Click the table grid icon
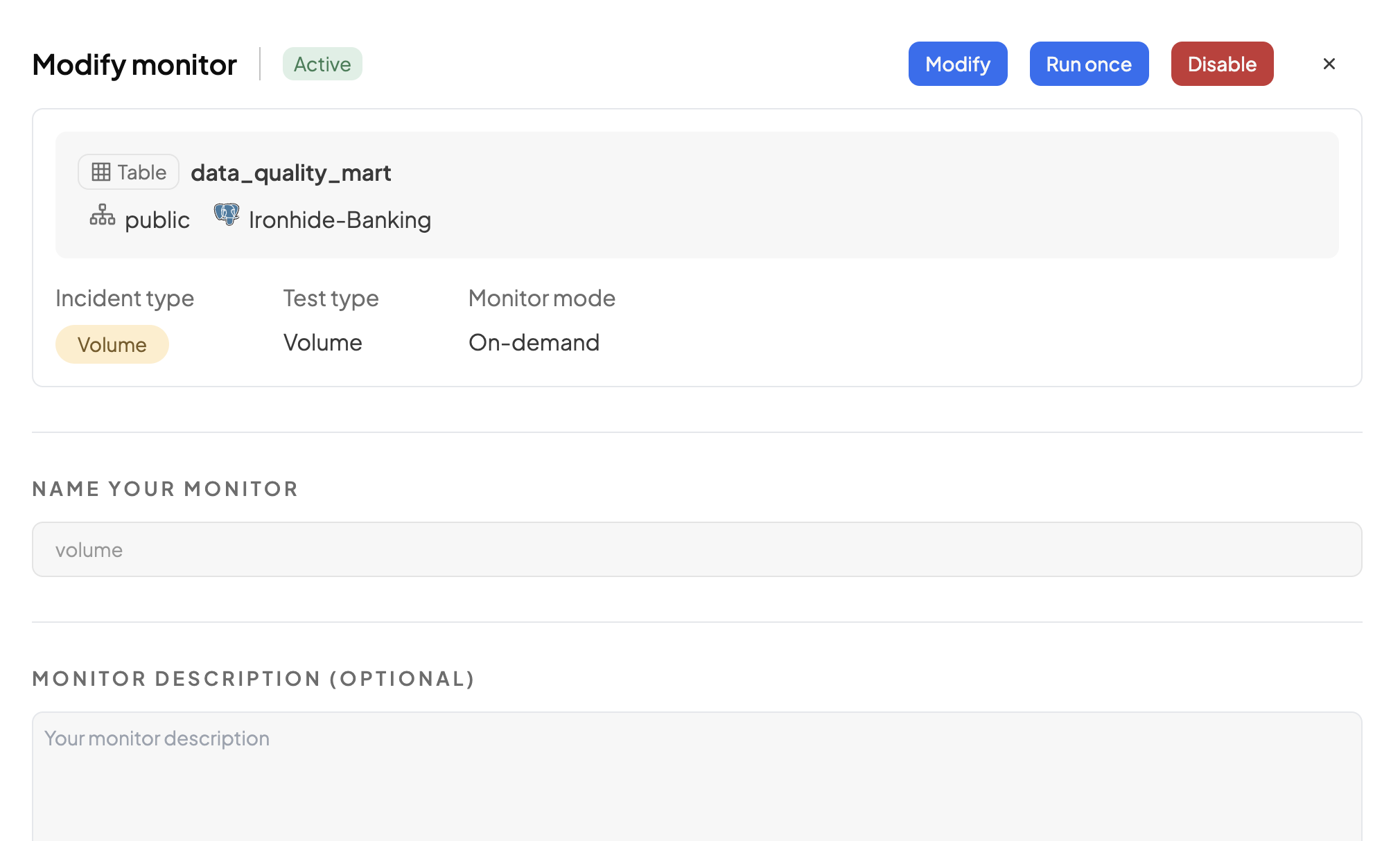 101,172
